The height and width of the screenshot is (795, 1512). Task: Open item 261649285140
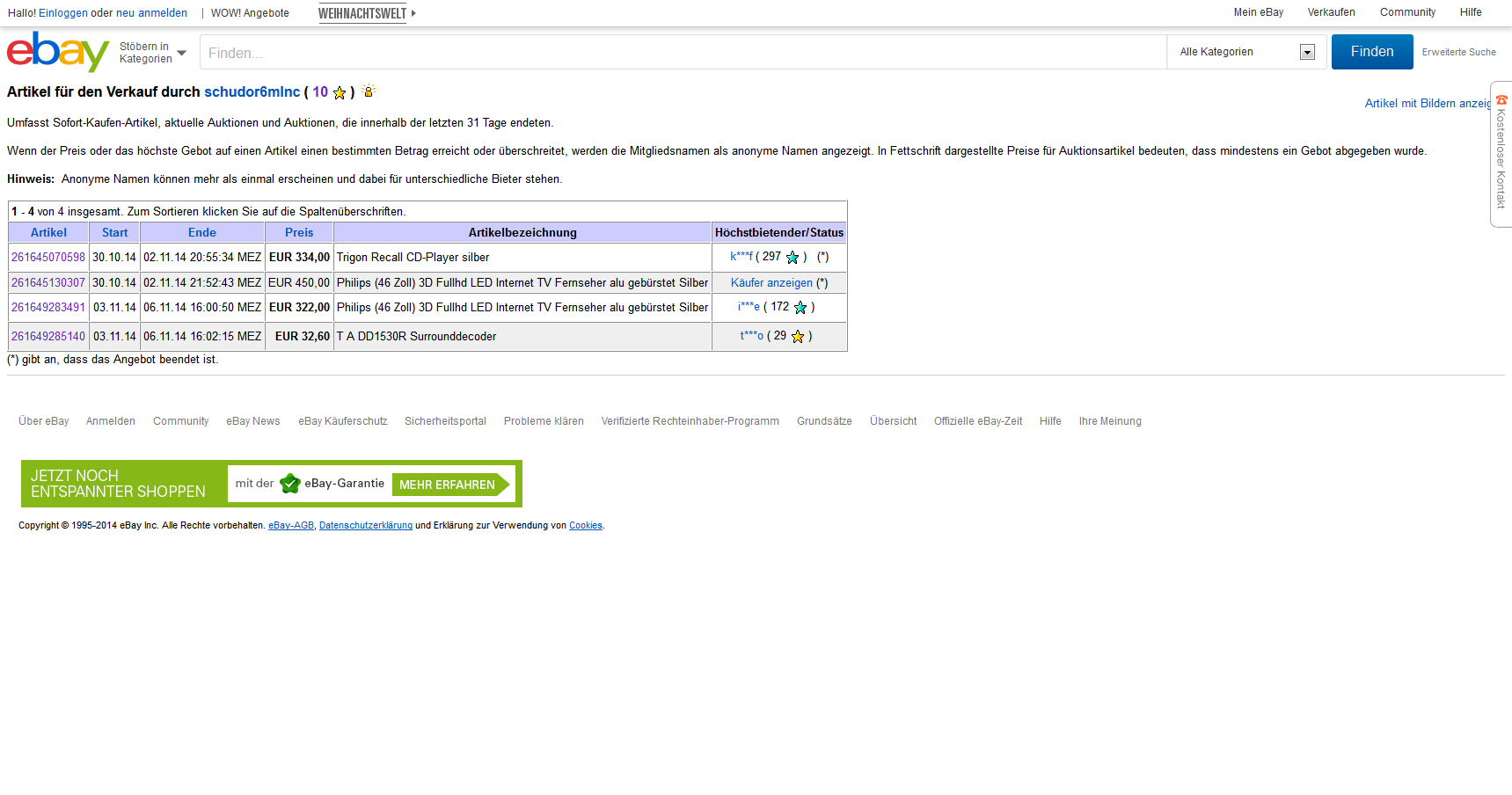click(48, 337)
